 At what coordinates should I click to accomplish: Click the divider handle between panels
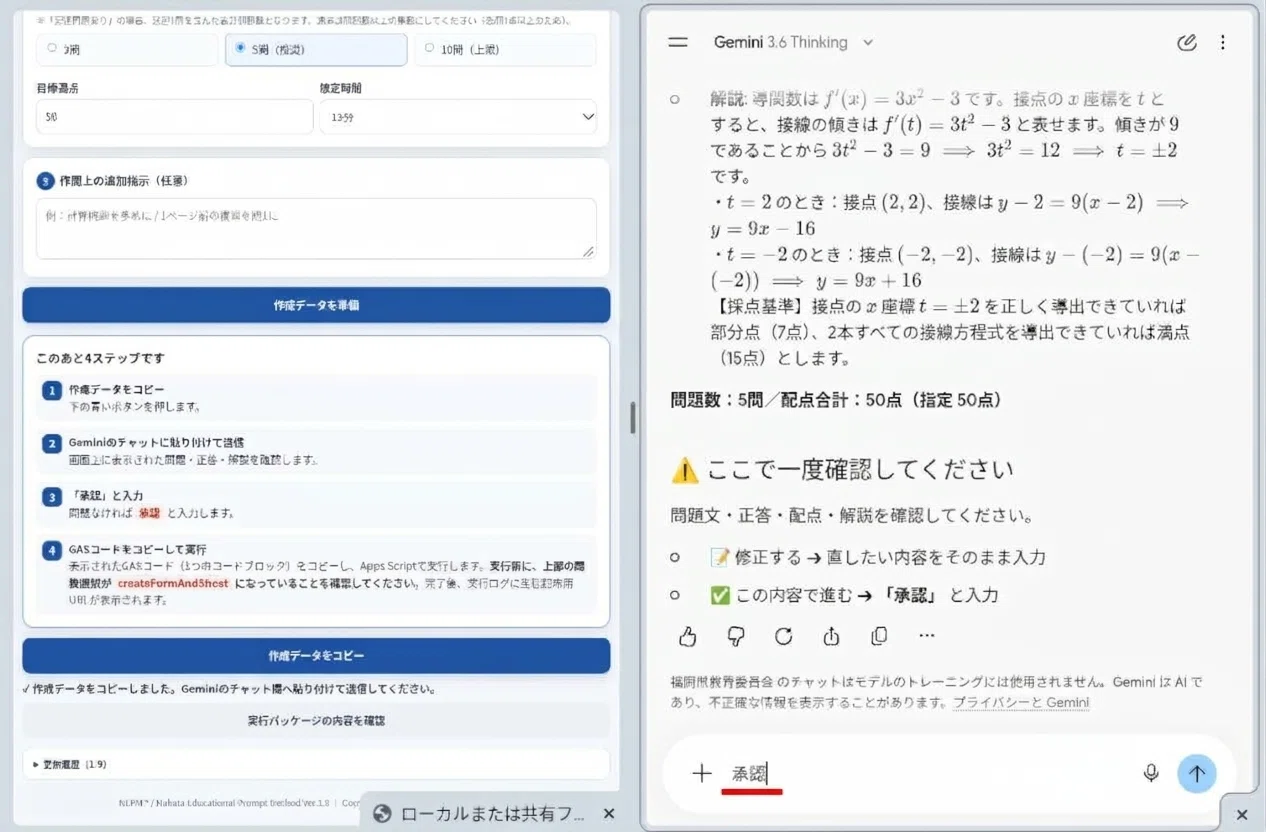[633, 417]
